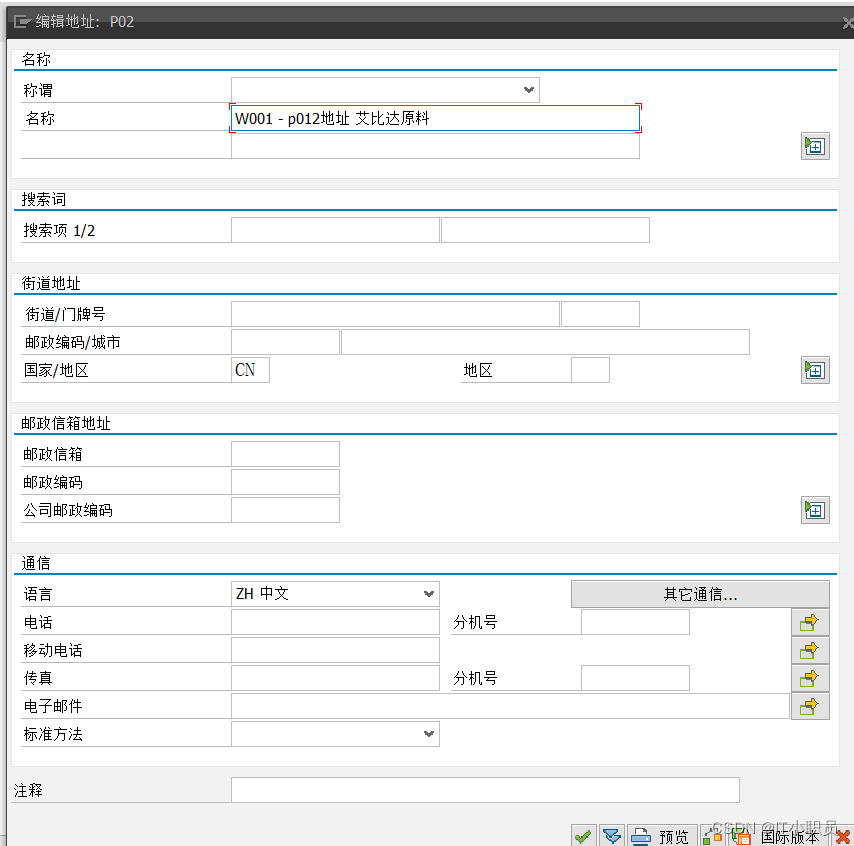
Task: Click the 分机号 field for 传真
Action: pos(635,678)
